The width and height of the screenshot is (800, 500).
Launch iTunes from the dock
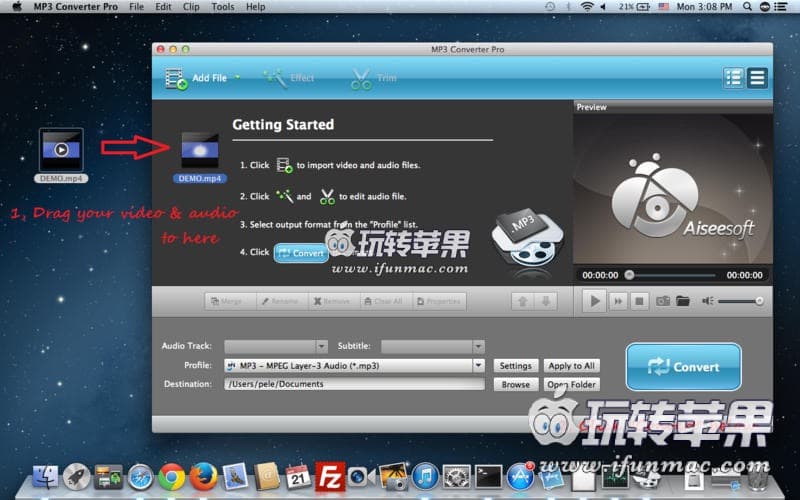[x=425, y=477]
